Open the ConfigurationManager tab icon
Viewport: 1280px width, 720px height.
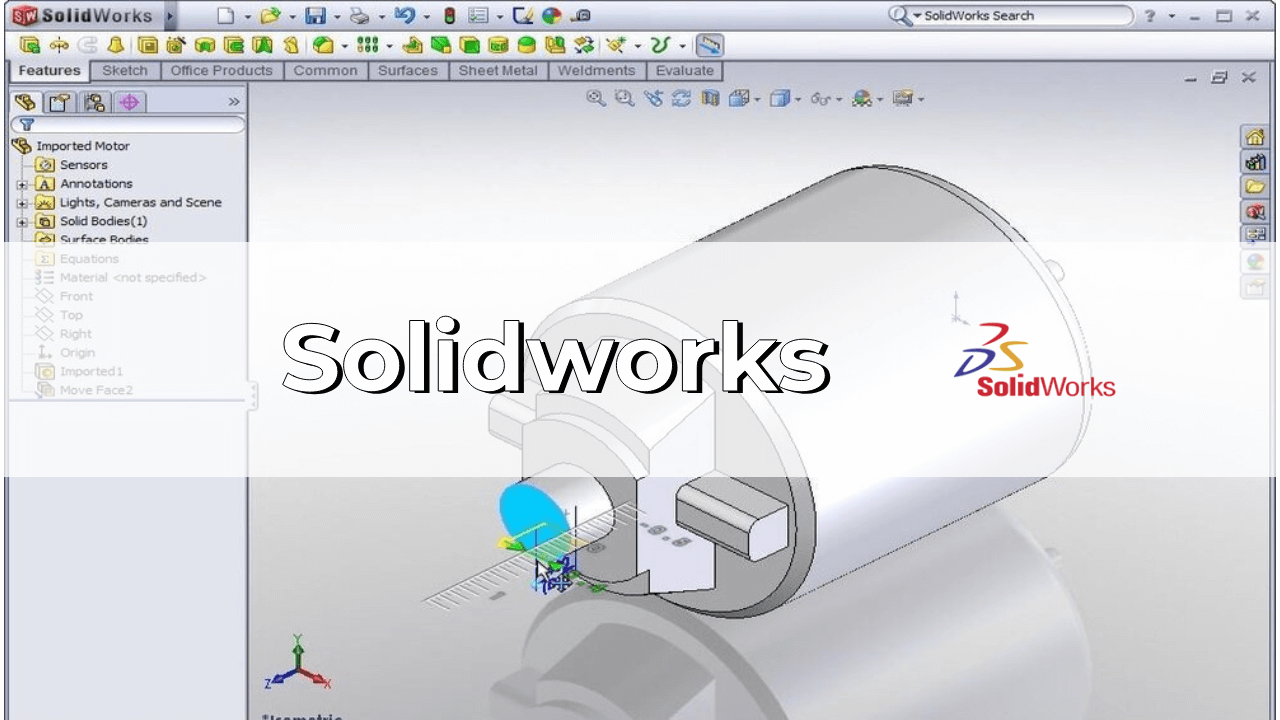[x=95, y=102]
